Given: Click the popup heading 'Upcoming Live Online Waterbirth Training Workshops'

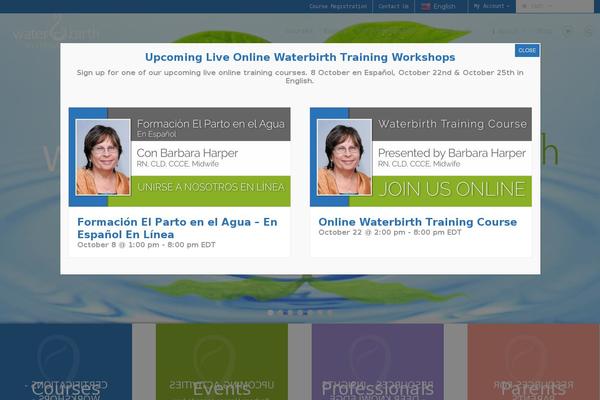Looking at the screenshot, I should (300, 57).
